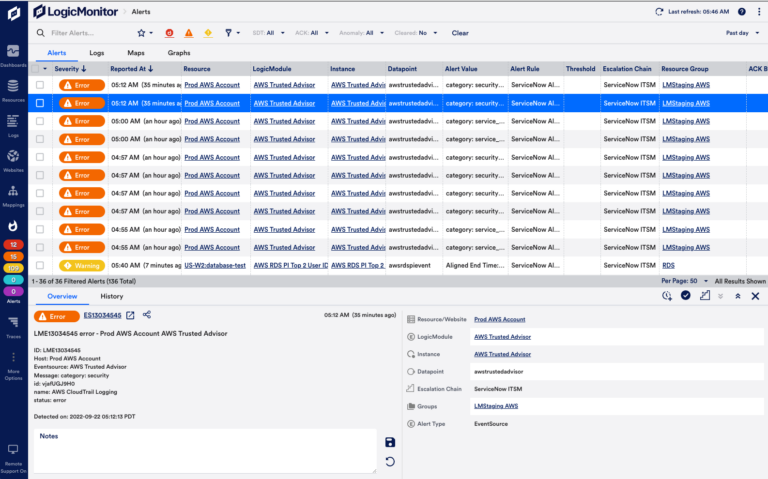Tick the checkbox of the highlighted alert row

click(x=40, y=102)
